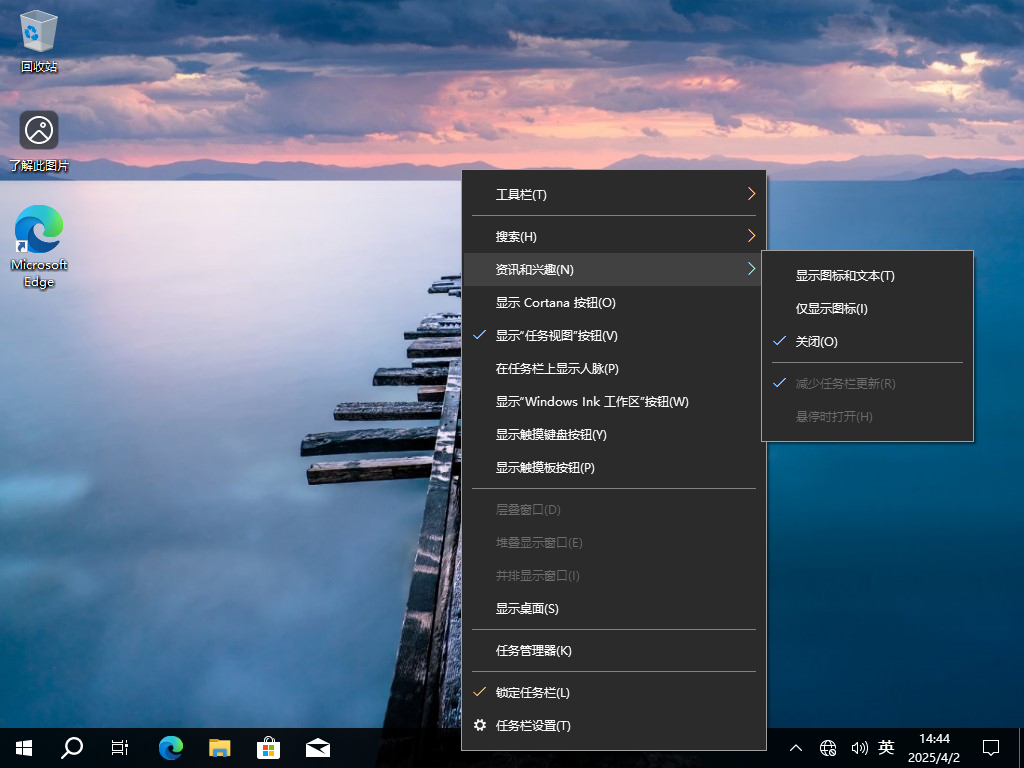The height and width of the screenshot is (768, 1024).
Task: Toggle 显示"Windows Ink 工作区"按钮(W)
Action: pos(614,402)
